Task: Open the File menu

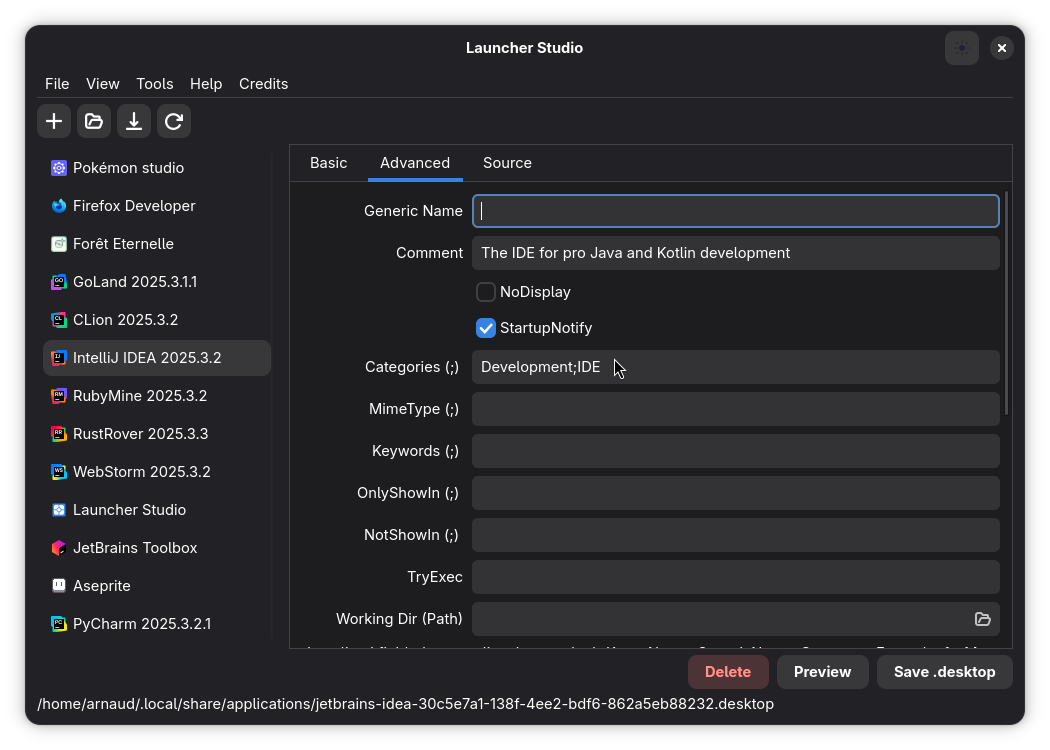Action: coord(57,84)
